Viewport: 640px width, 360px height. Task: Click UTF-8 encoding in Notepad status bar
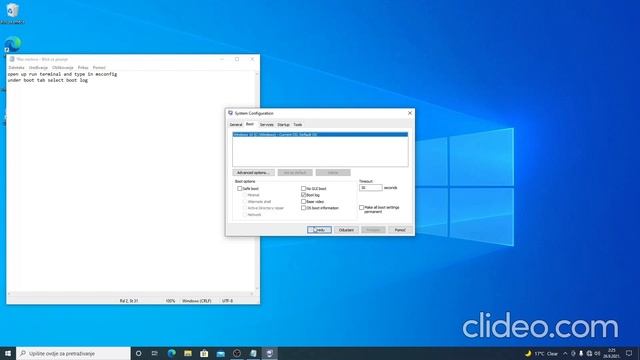(227, 301)
